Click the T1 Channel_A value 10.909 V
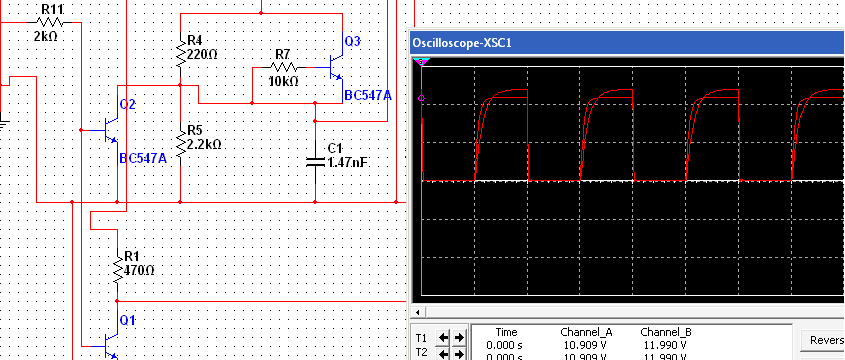The width and height of the screenshot is (845, 360). 586,344
